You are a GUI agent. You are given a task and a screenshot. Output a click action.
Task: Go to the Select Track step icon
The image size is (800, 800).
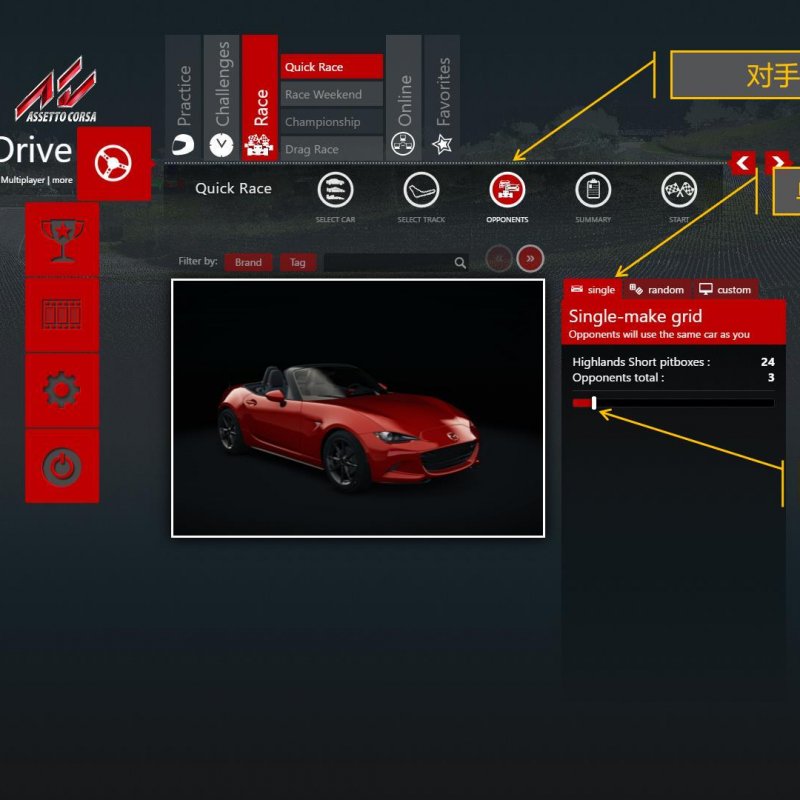(x=421, y=190)
